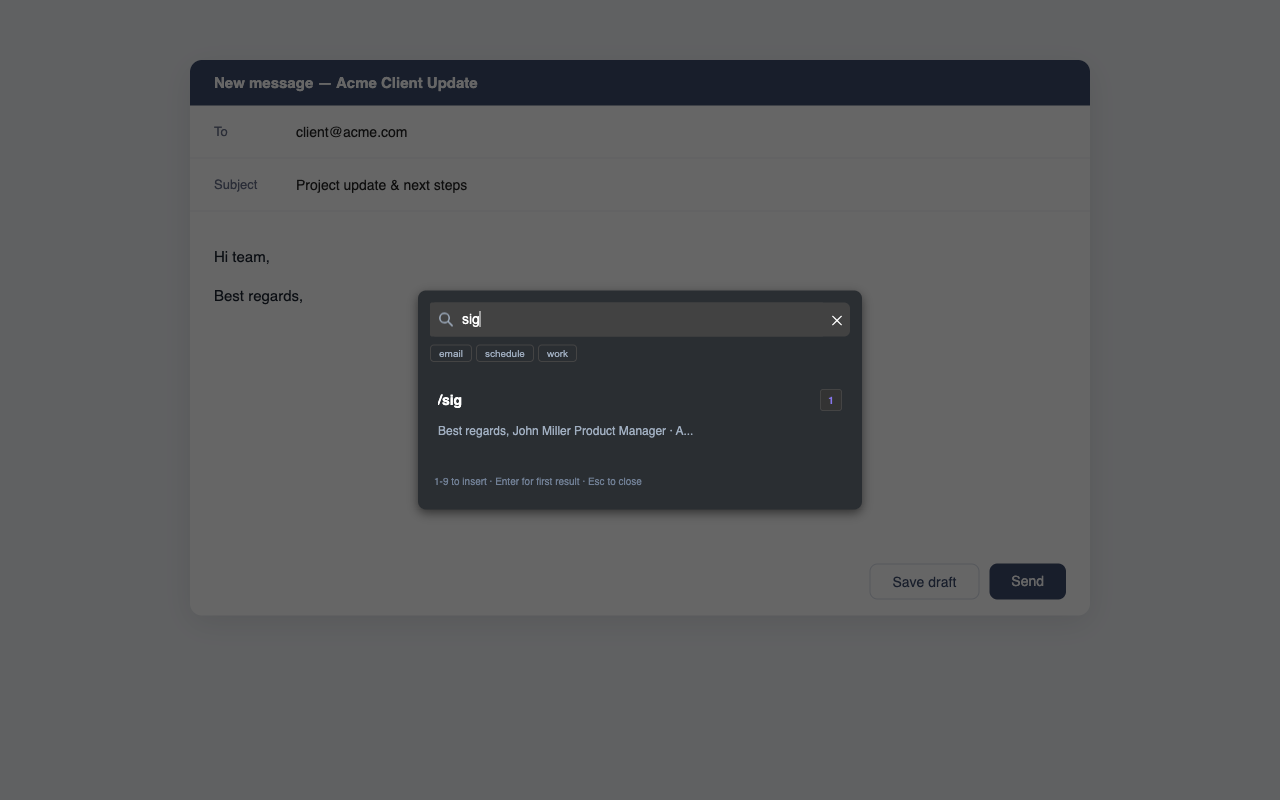
Task: Click the 'Hi team,' line in message body
Action: click(x=242, y=257)
